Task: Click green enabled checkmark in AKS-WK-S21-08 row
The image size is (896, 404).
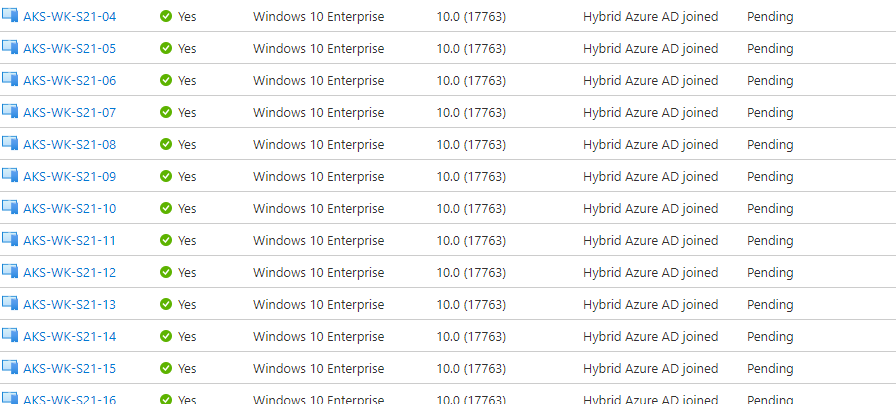Action: pos(166,145)
